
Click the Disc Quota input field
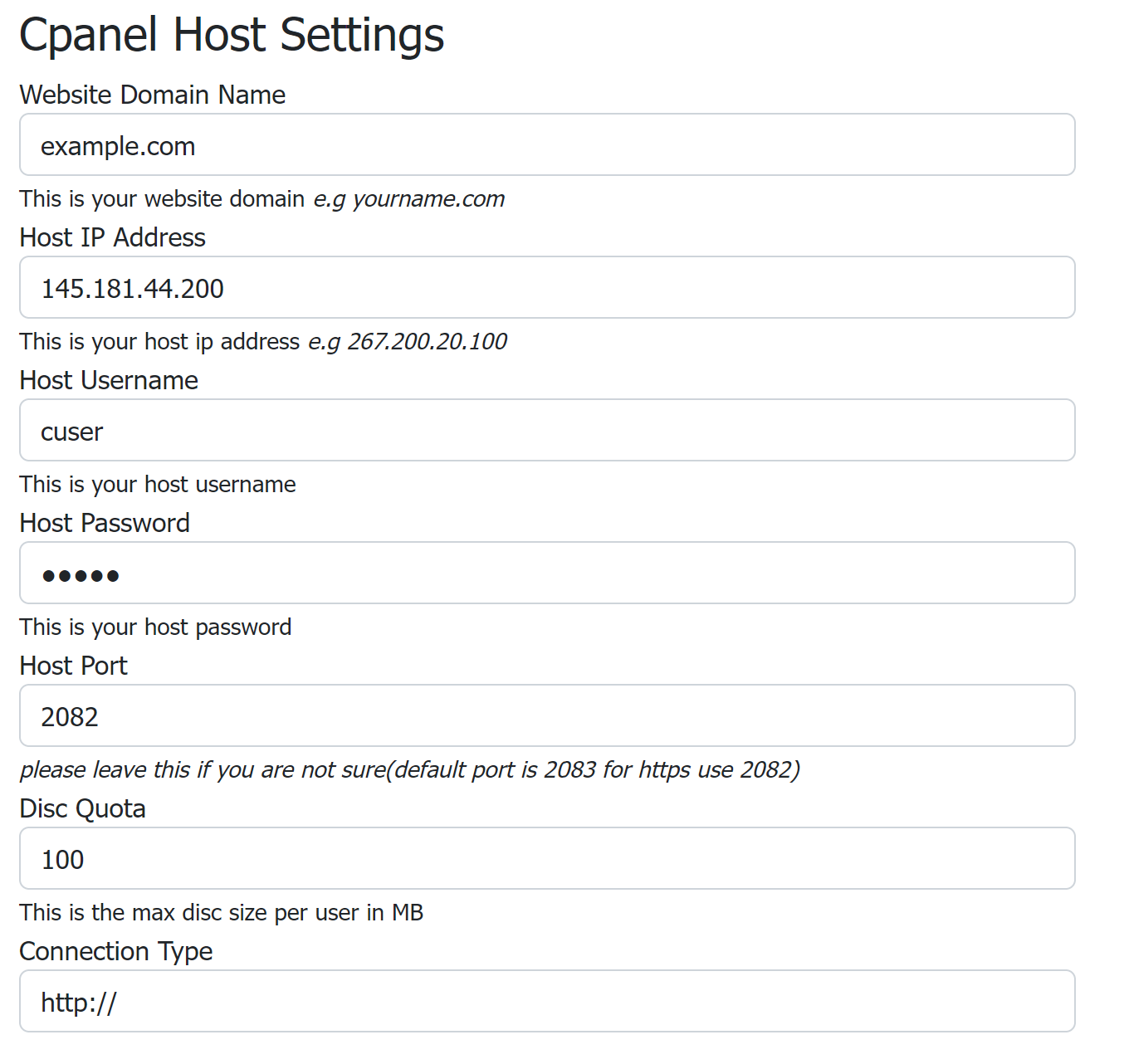pos(547,859)
